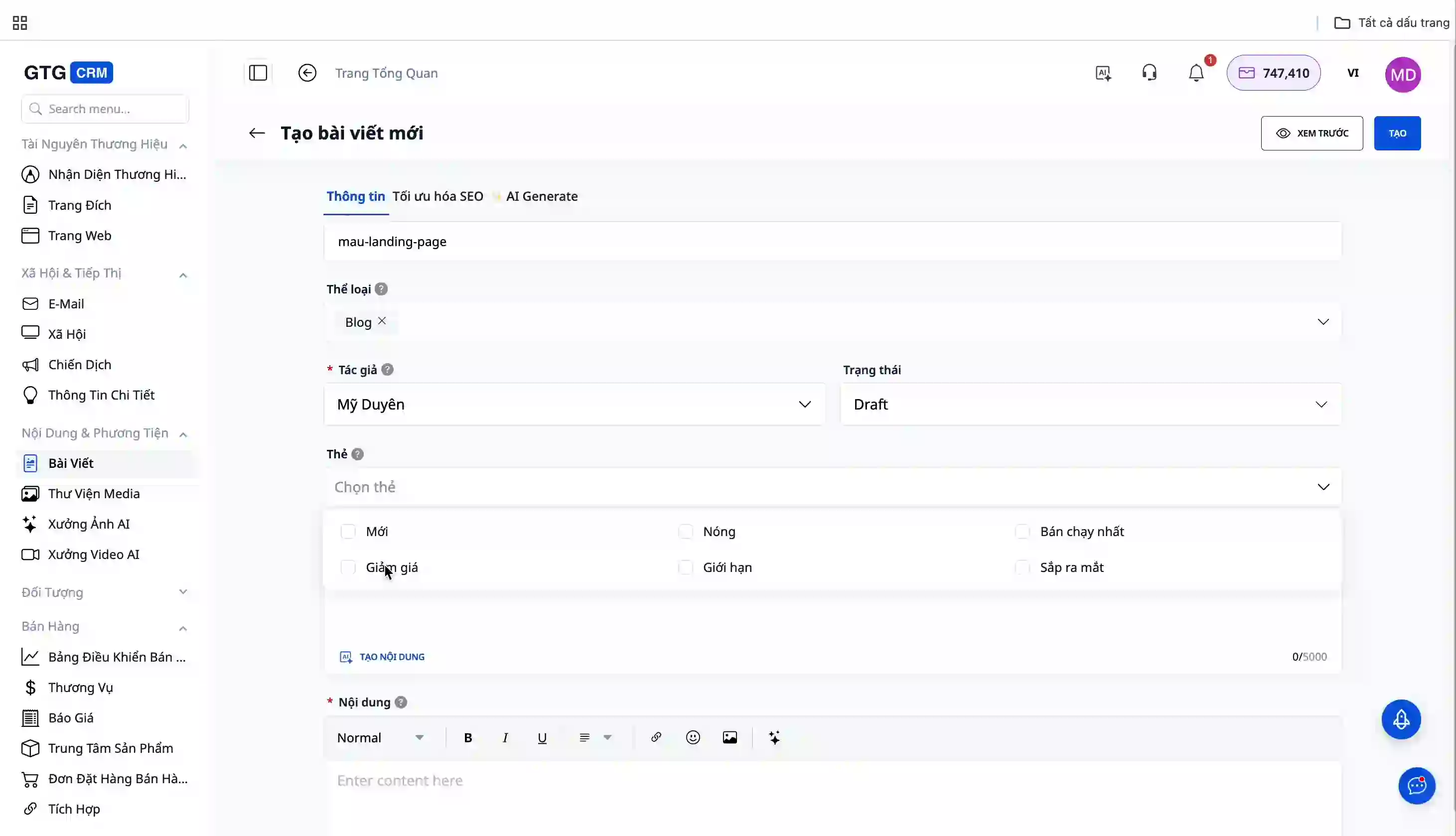Open the Tác giả dropdown showing Mỹ Duyên
1456x836 pixels.
[574, 404]
